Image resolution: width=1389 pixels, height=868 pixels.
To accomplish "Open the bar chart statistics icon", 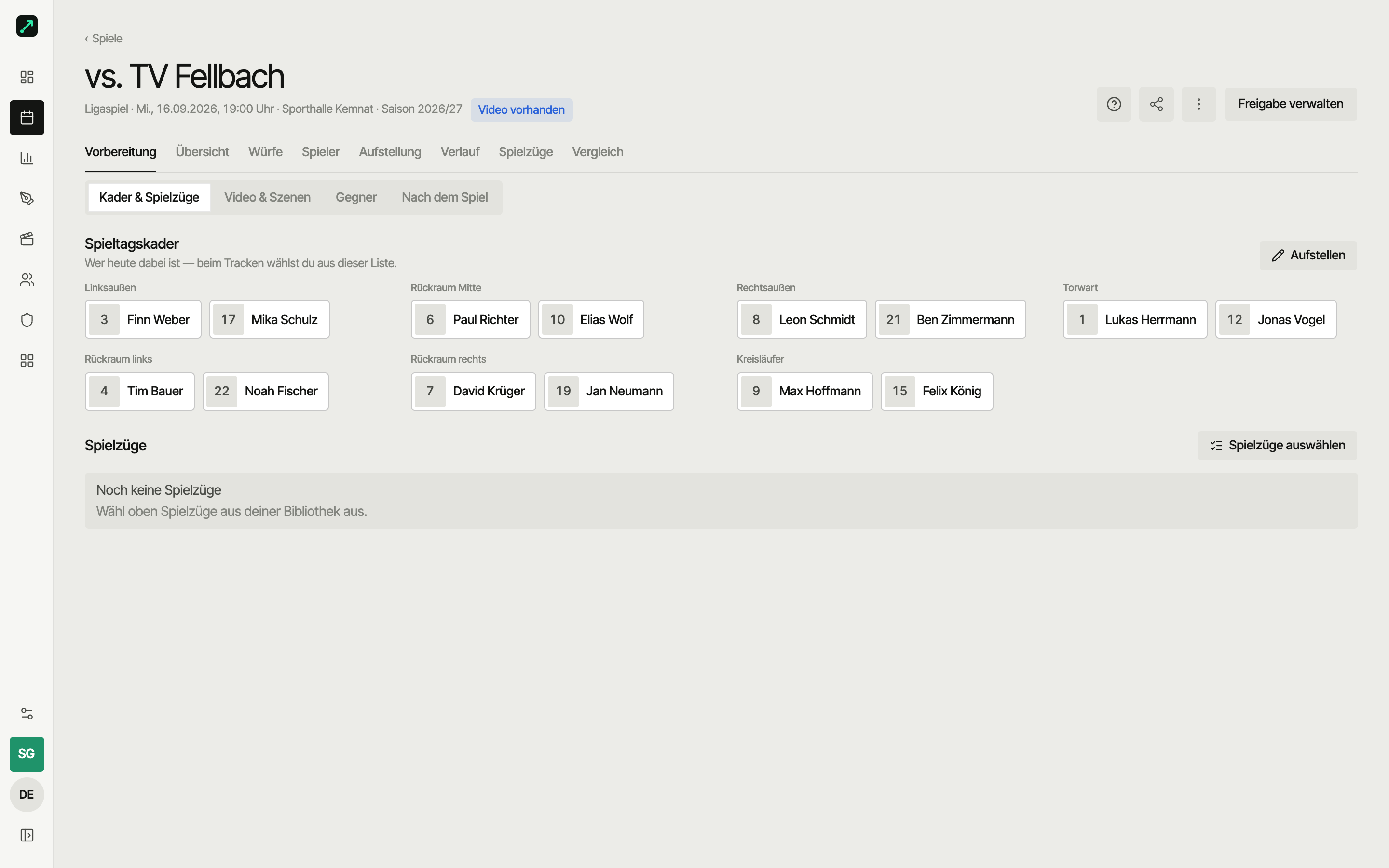I will coord(27,158).
